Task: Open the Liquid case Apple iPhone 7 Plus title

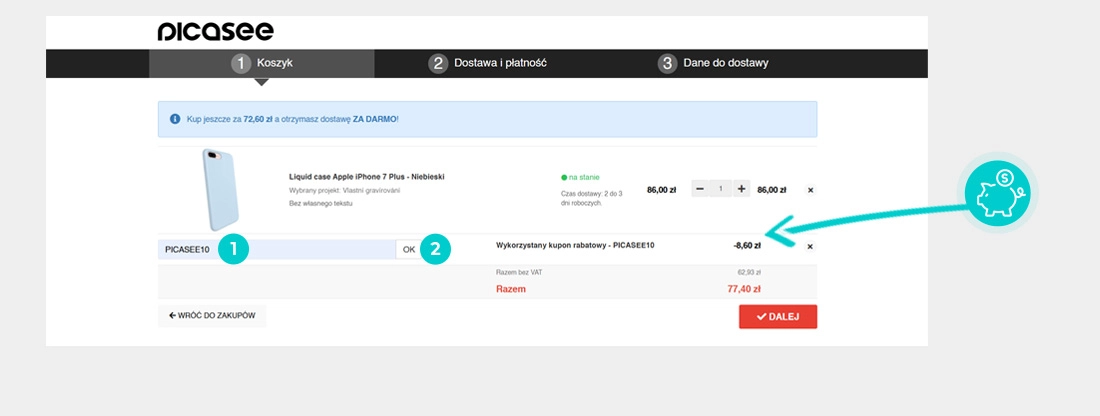Action: point(366,176)
